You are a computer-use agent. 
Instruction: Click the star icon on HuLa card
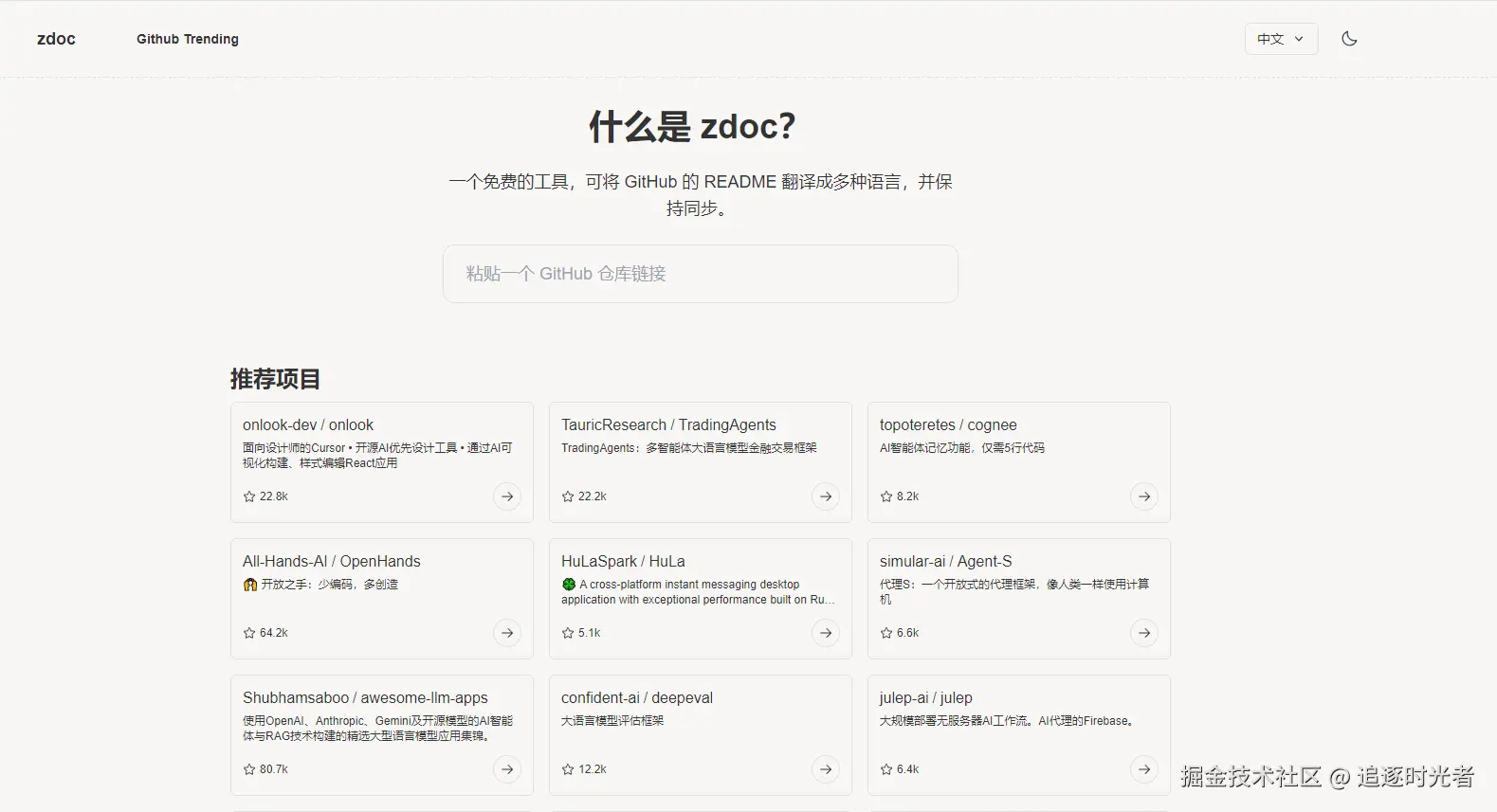(x=568, y=633)
